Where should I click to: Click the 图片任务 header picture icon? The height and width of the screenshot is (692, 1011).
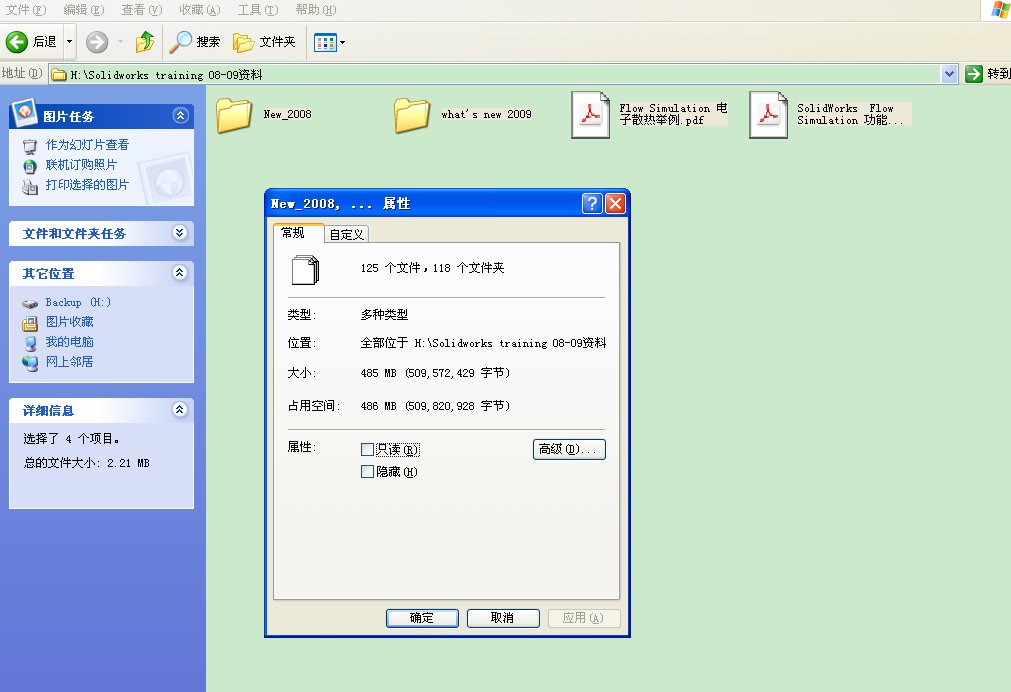24,113
